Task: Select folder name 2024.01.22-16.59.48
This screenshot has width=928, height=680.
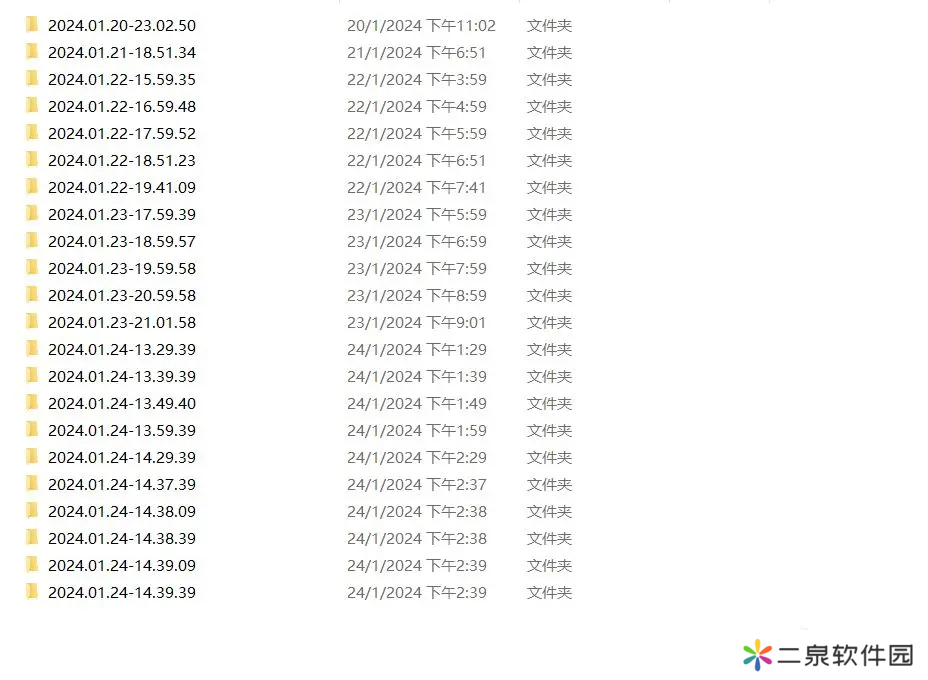Action: tap(122, 107)
